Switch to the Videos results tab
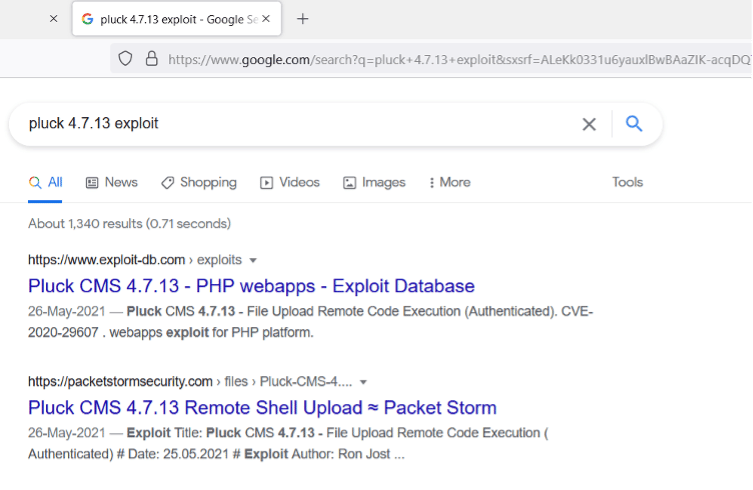 (x=290, y=182)
